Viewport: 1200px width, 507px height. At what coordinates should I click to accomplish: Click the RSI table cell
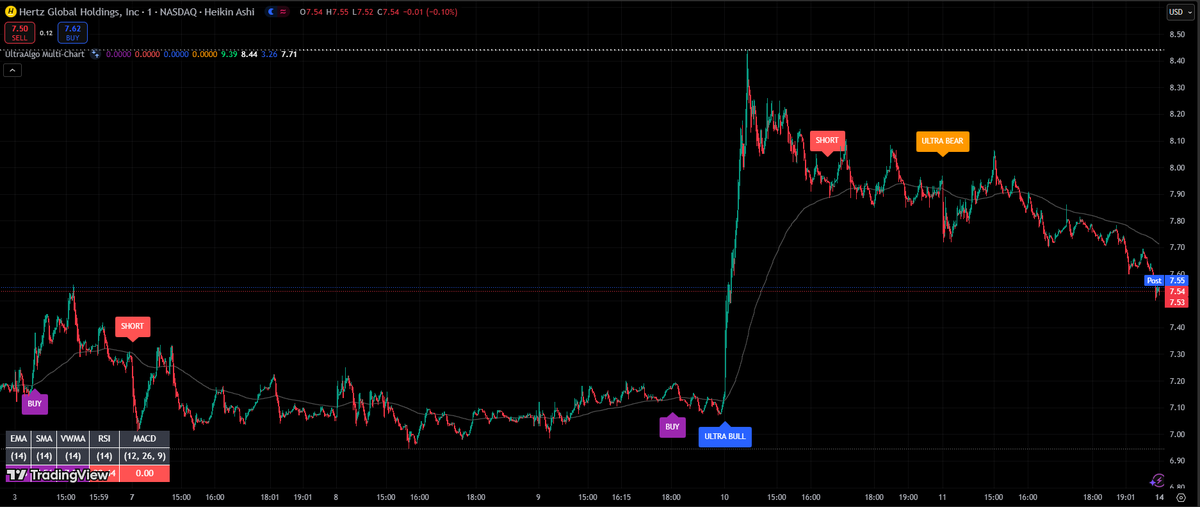point(104,438)
